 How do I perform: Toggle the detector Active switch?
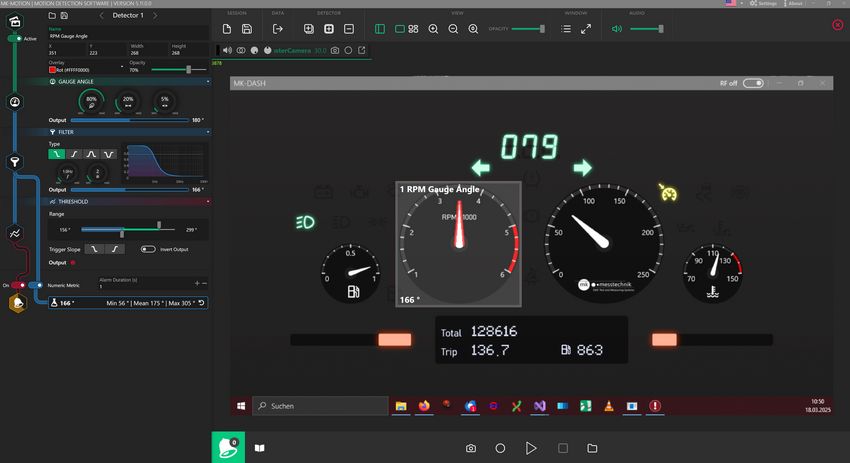pyautogui.click(x=15, y=38)
